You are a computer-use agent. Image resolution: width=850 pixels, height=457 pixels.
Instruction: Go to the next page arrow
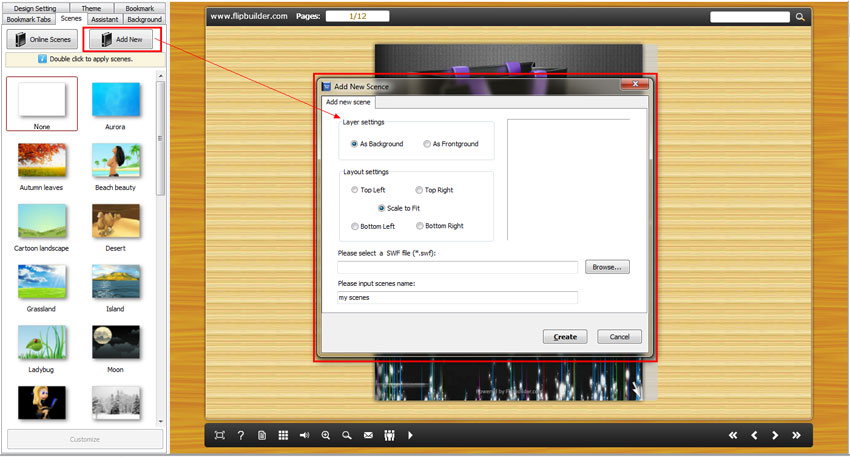click(775, 436)
